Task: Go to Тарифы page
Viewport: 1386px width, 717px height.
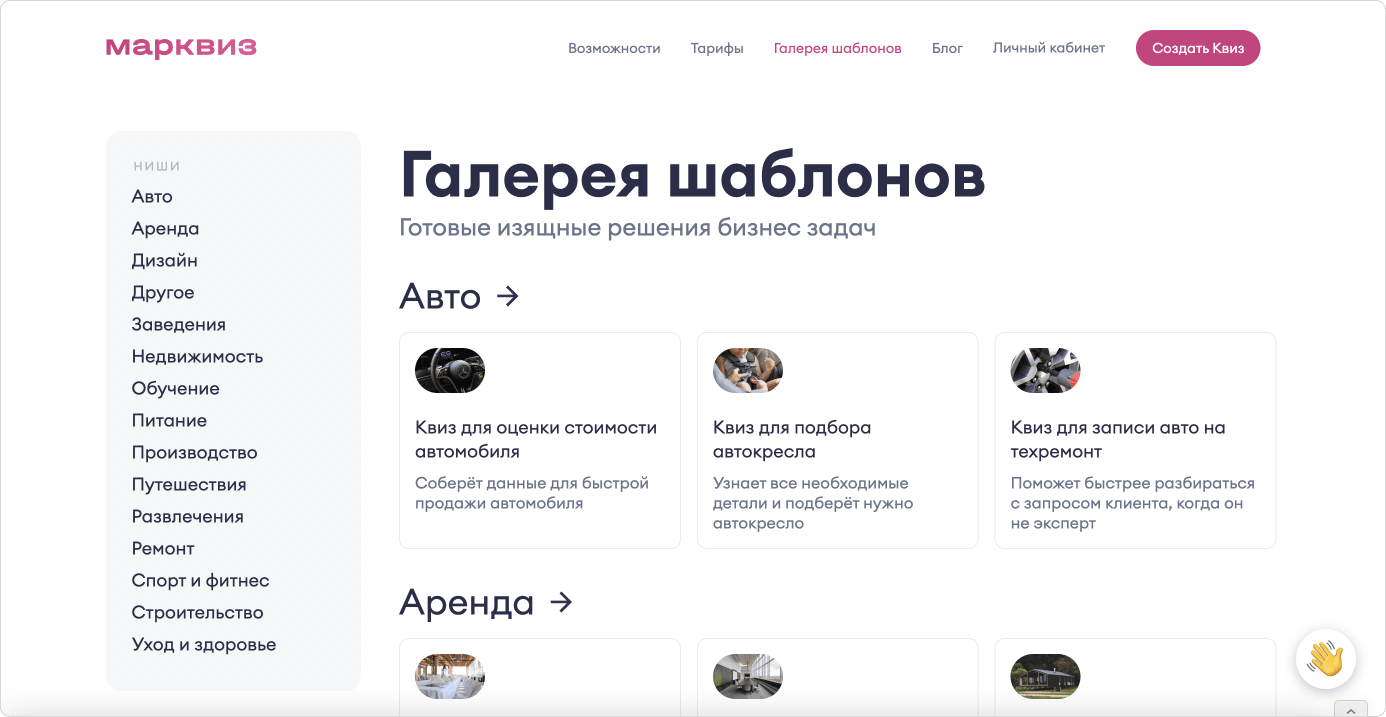Action: pos(717,48)
